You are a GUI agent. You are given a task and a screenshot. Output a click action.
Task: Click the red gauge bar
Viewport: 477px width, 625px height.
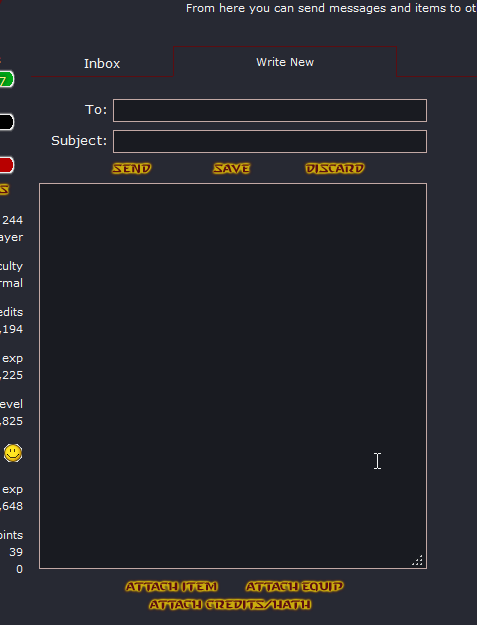coord(6,165)
